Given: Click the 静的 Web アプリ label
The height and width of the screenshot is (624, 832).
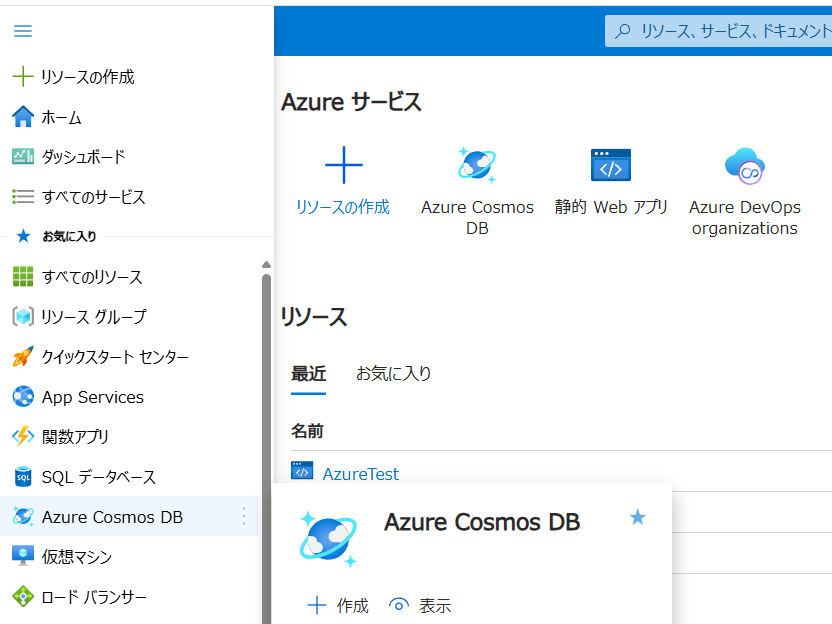Looking at the screenshot, I should [x=611, y=207].
